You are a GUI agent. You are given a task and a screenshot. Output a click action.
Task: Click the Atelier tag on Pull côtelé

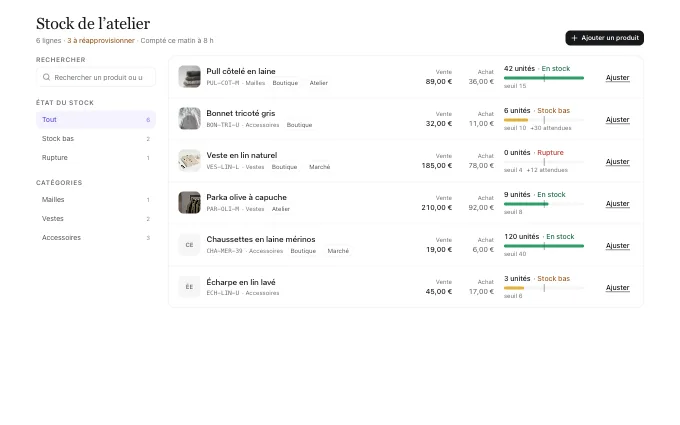pos(319,83)
